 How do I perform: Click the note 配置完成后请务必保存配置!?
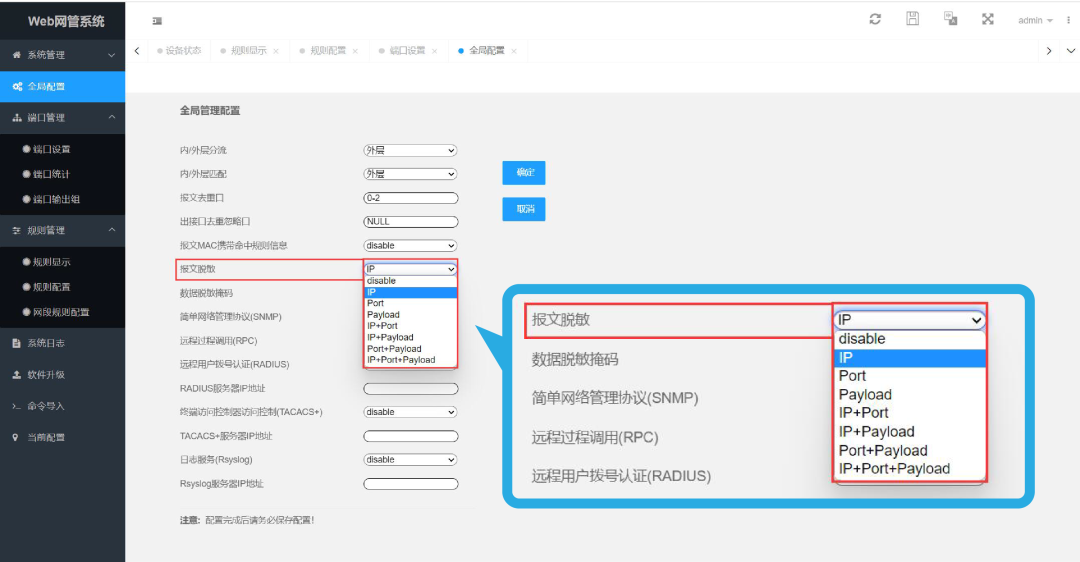coord(260,520)
